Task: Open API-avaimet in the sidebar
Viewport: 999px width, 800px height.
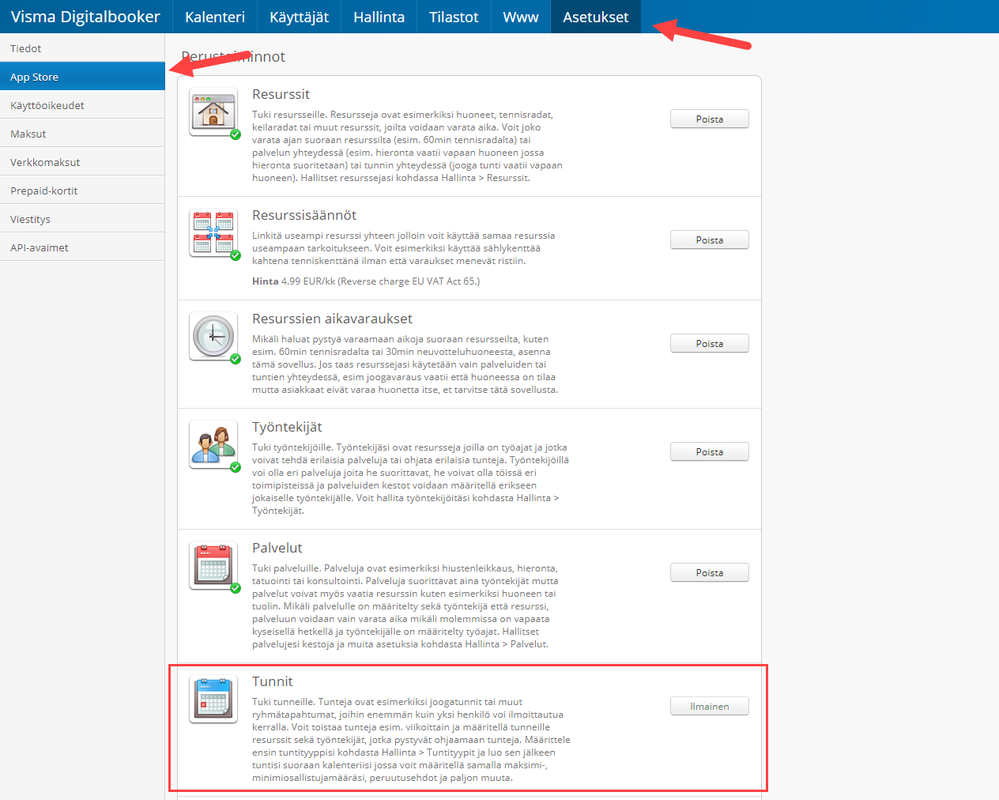Action: click(82, 247)
